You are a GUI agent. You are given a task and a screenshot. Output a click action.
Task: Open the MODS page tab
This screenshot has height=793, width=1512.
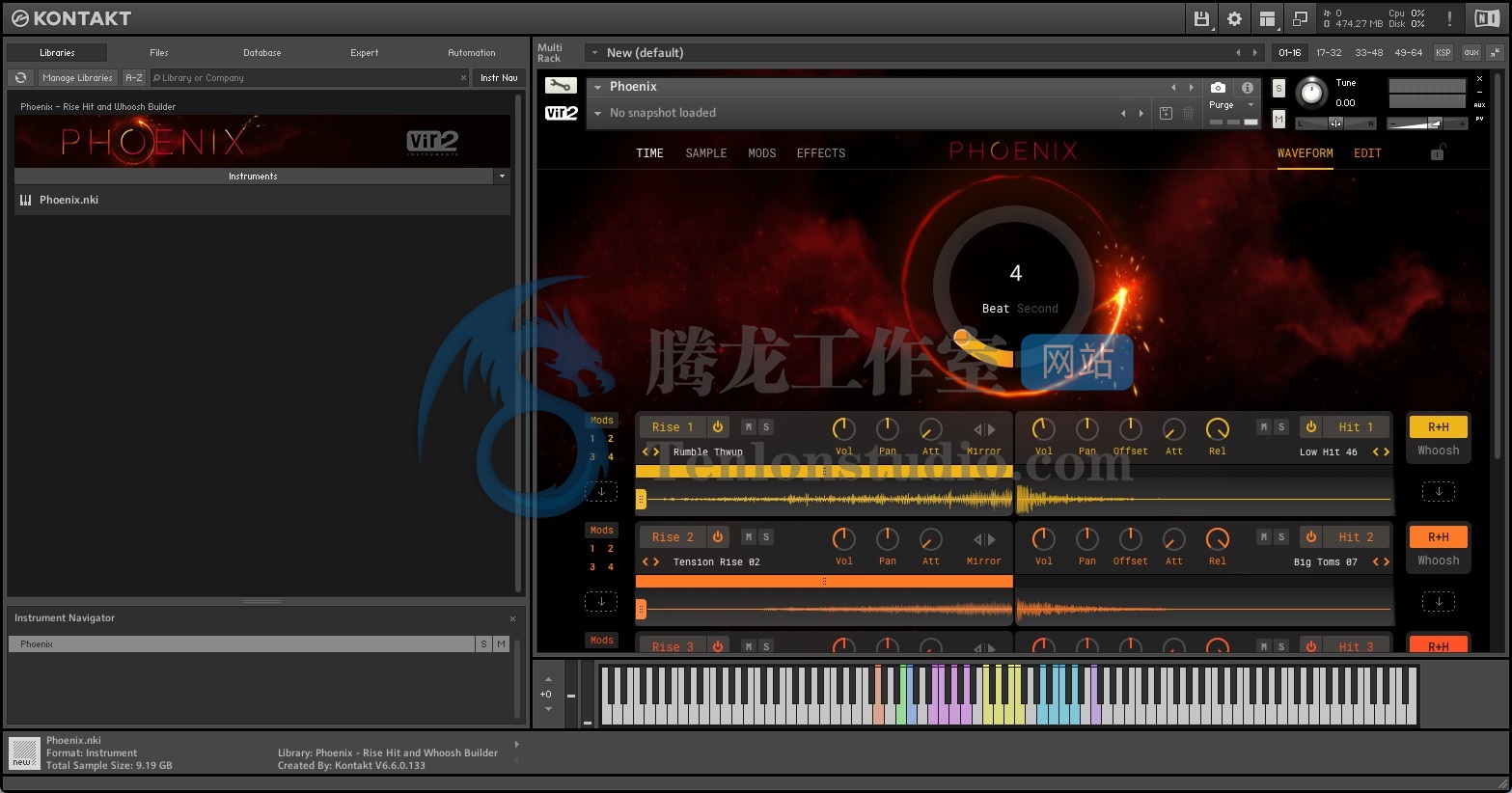coord(762,153)
